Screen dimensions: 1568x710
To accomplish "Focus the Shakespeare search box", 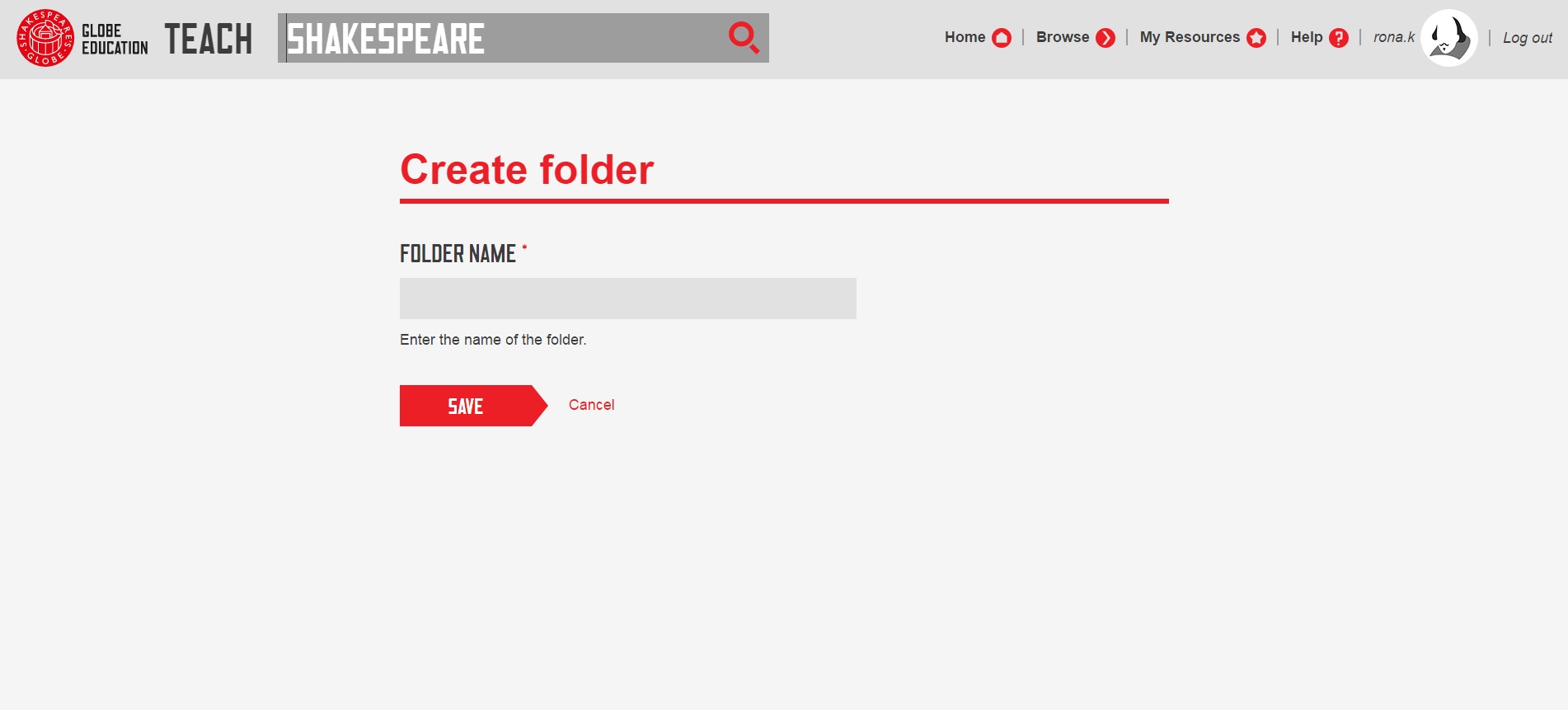I will pos(503,38).
